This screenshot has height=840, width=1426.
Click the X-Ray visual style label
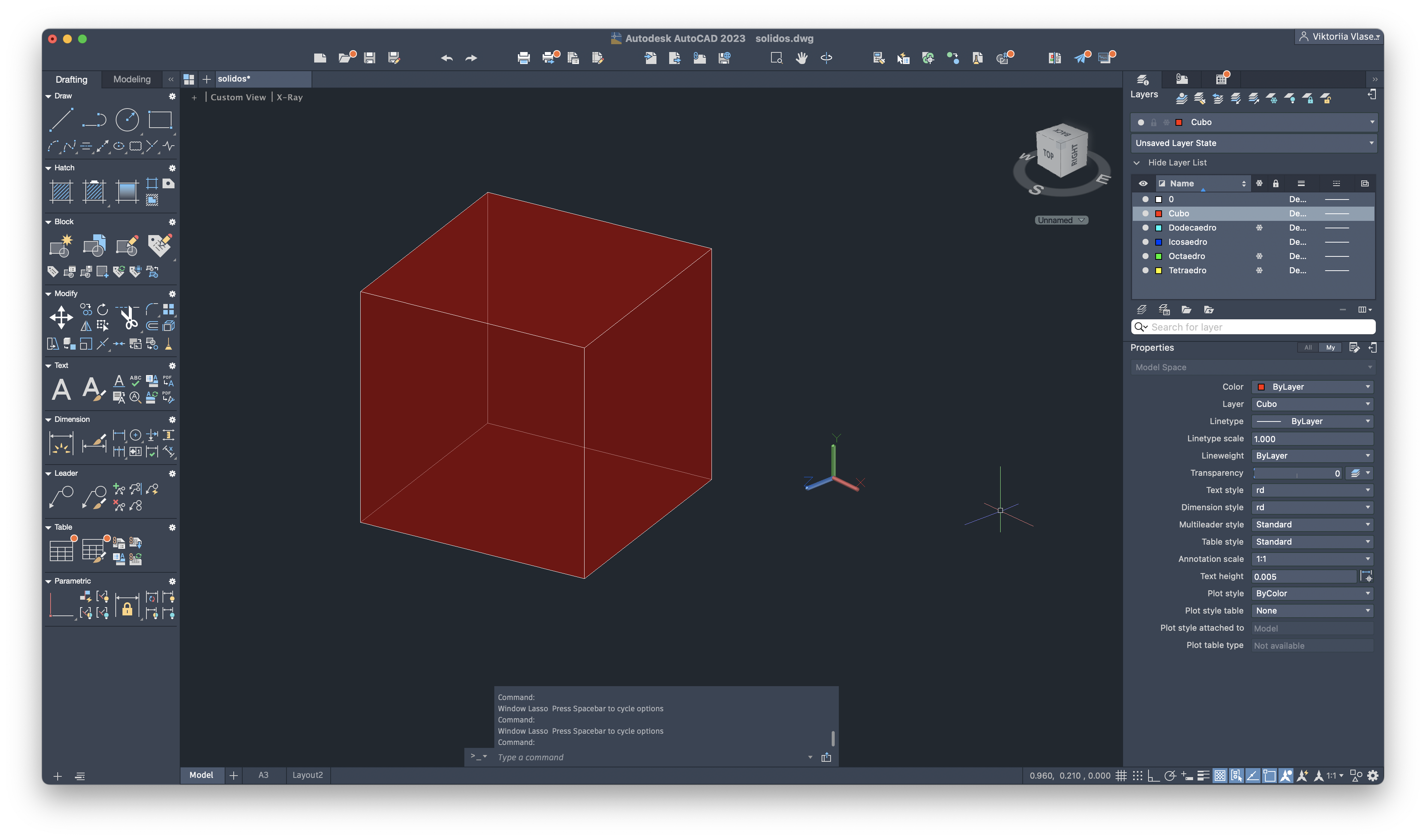[x=289, y=97]
